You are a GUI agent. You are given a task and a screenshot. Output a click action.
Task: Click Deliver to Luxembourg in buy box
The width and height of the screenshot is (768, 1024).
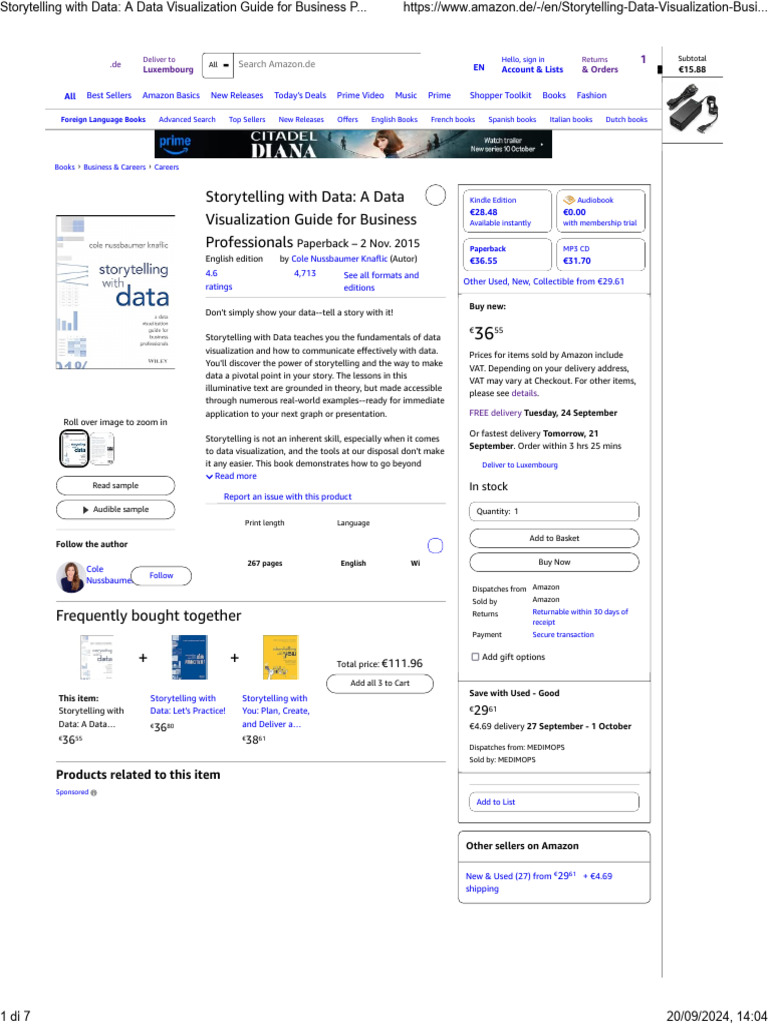(x=520, y=465)
